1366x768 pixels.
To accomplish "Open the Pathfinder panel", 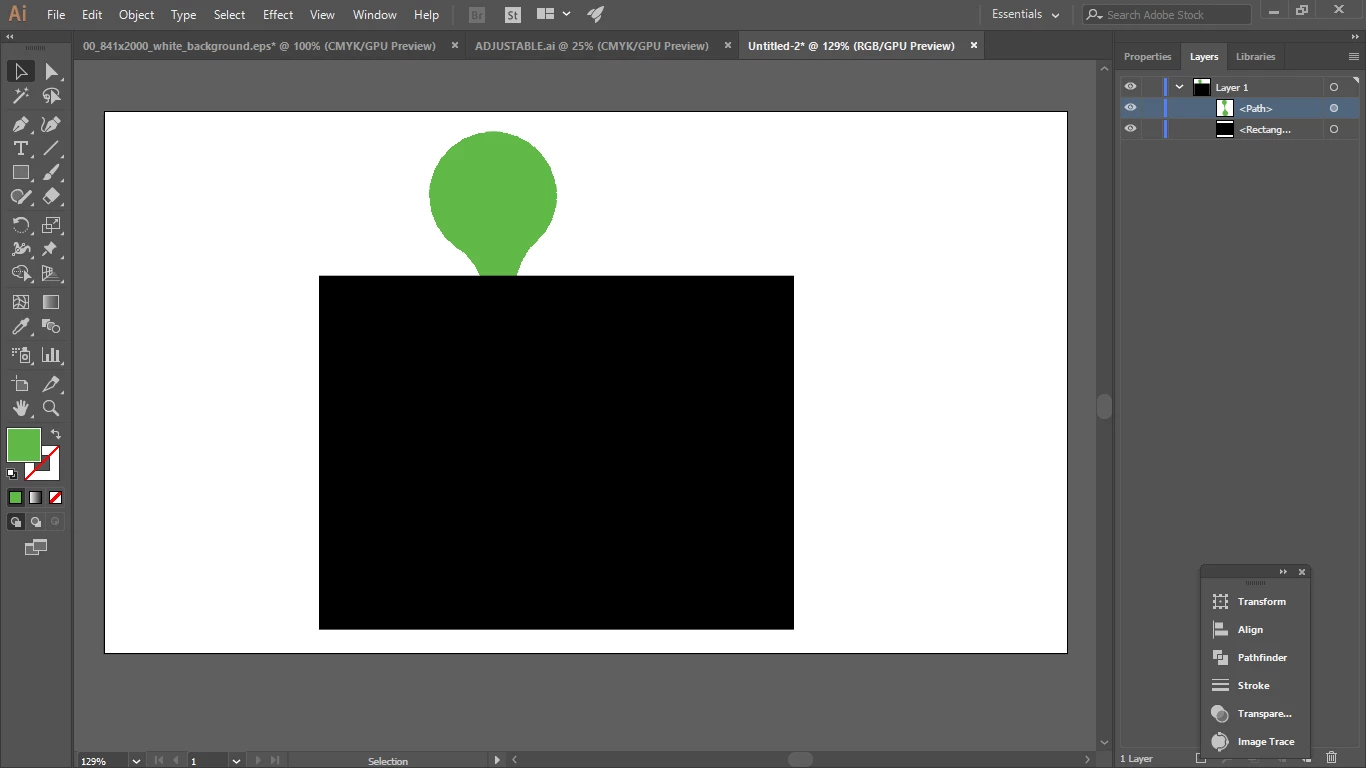I will coord(1251,658).
